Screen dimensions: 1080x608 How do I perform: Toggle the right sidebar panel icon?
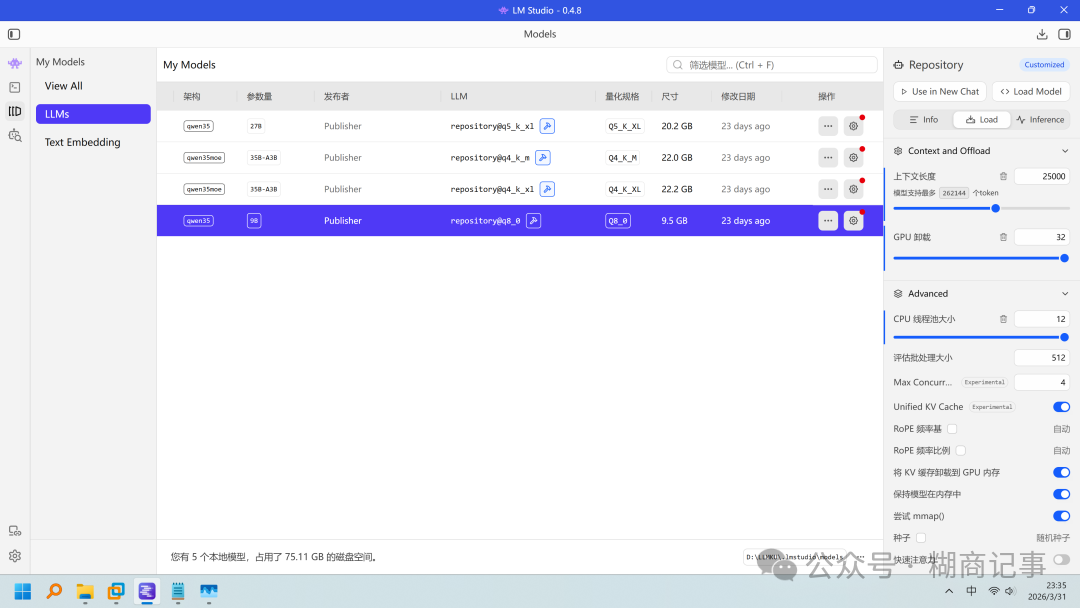pos(1064,34)
